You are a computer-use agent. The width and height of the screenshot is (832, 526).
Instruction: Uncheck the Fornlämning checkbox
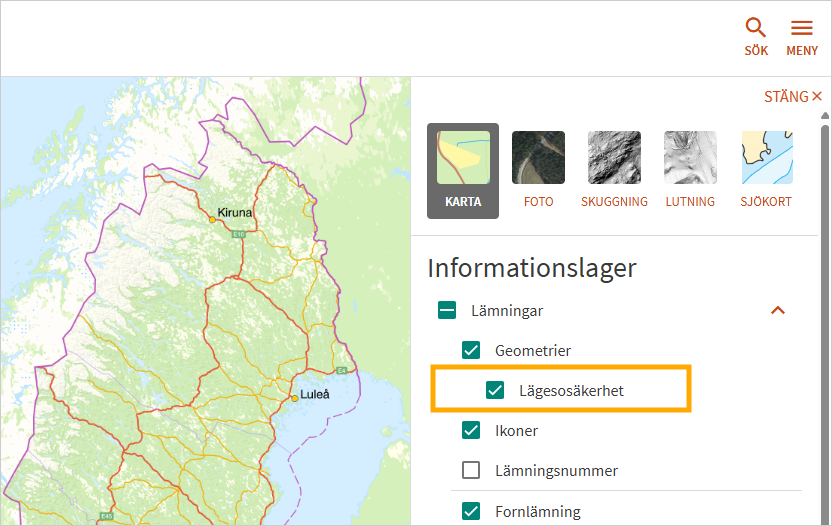[471, 511]
